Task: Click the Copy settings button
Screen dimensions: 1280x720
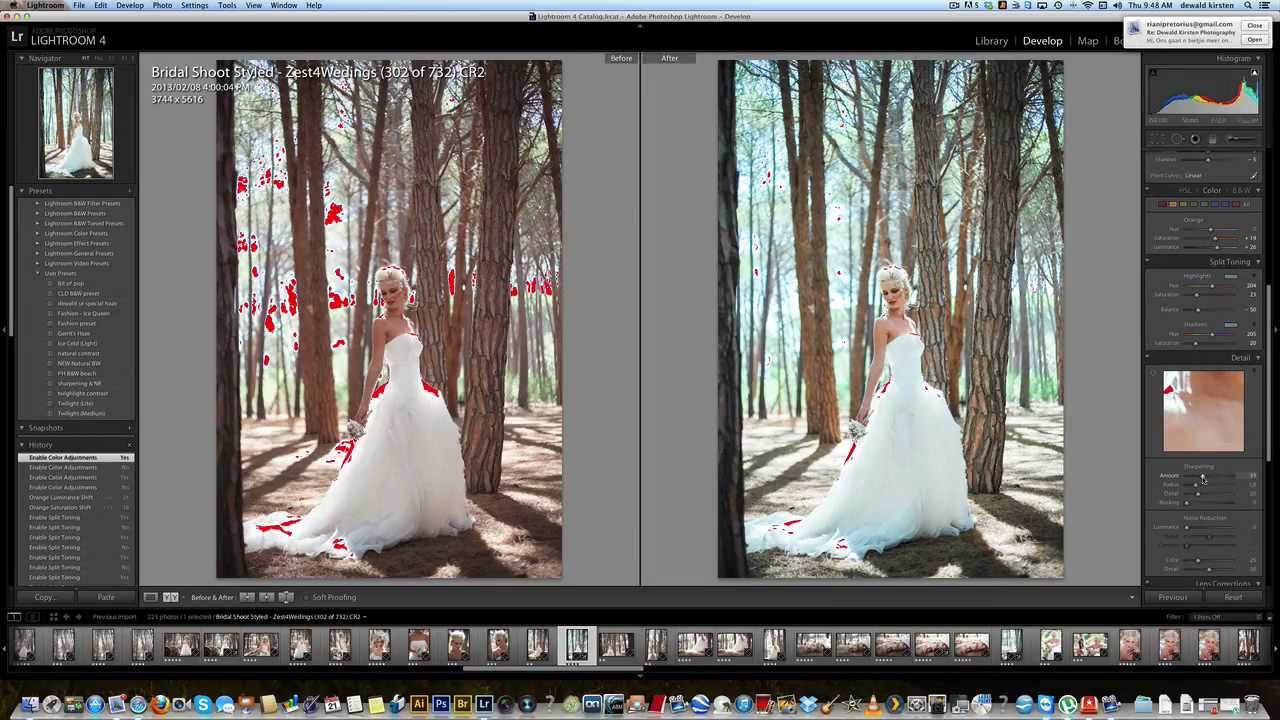Action: click(44, 597)
